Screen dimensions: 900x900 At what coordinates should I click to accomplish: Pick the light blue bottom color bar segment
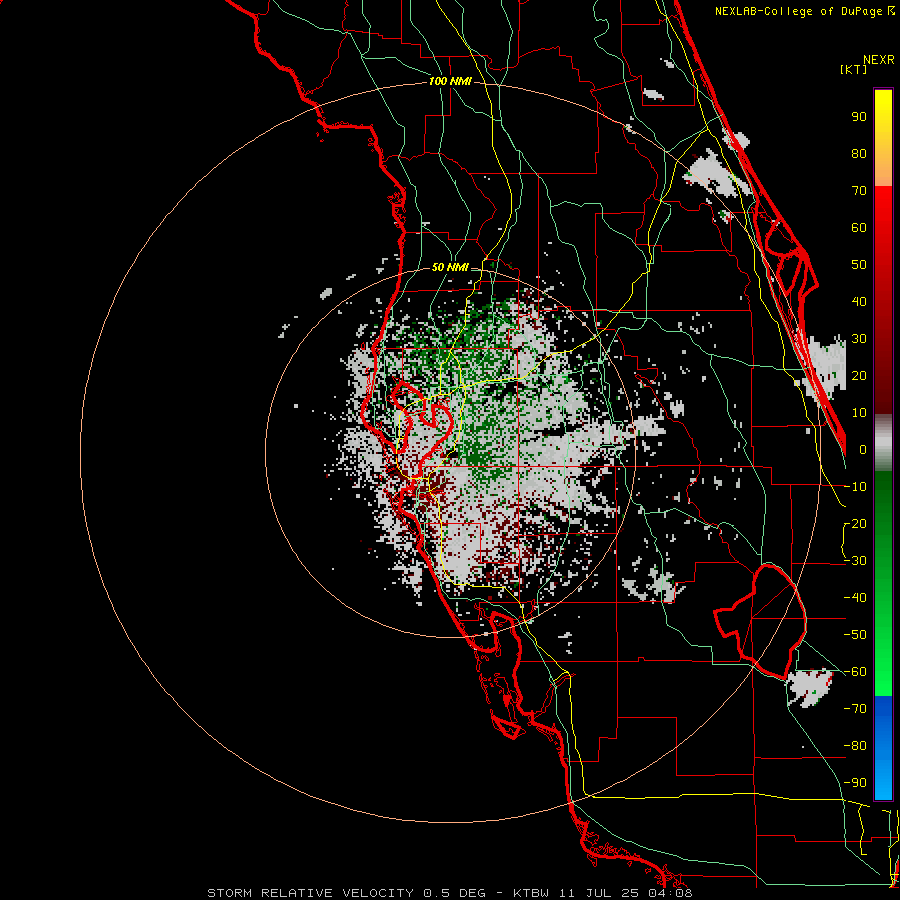[883, 783]
